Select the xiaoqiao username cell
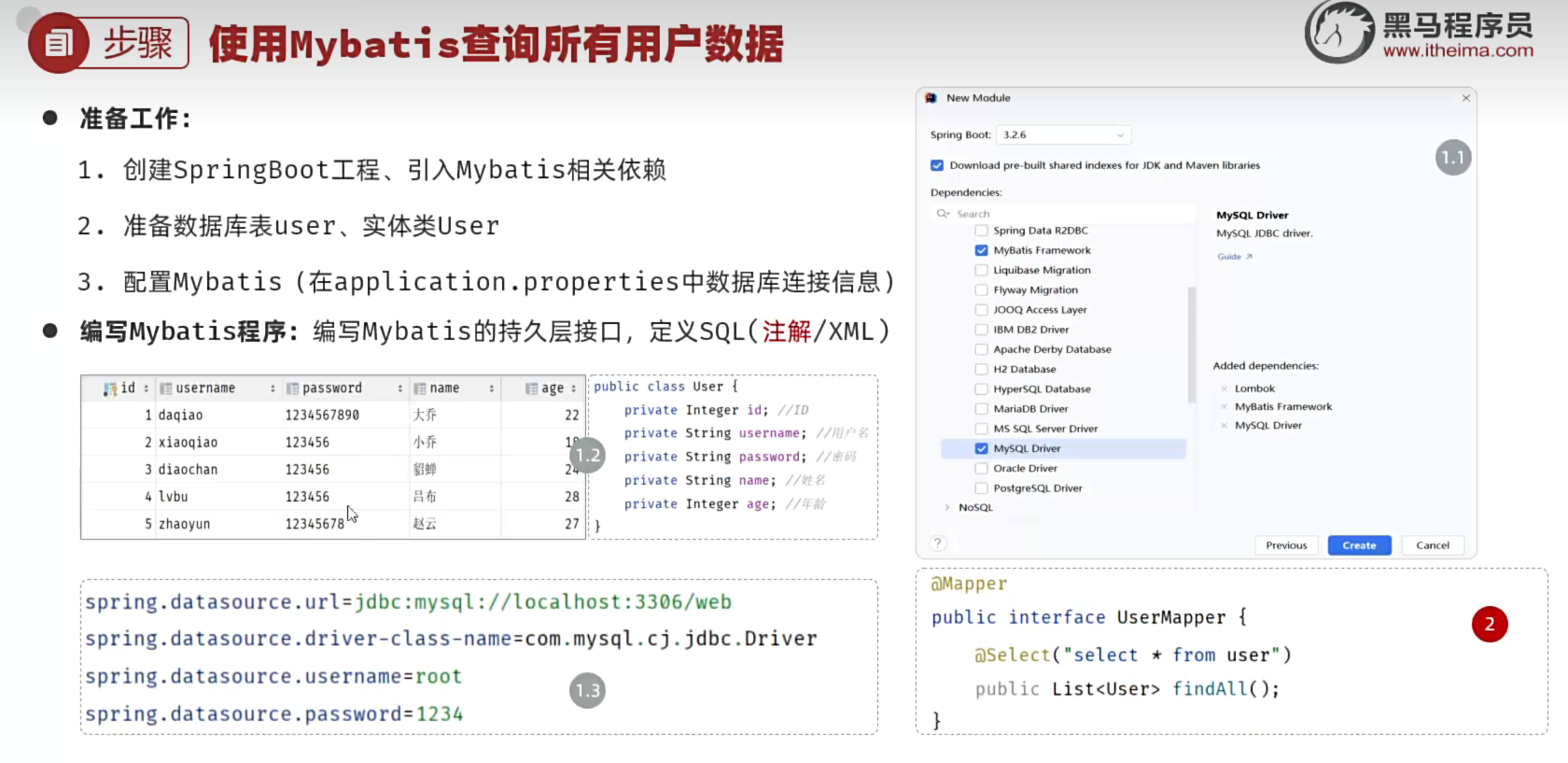The image size is (1568, 763). point(217,443)
